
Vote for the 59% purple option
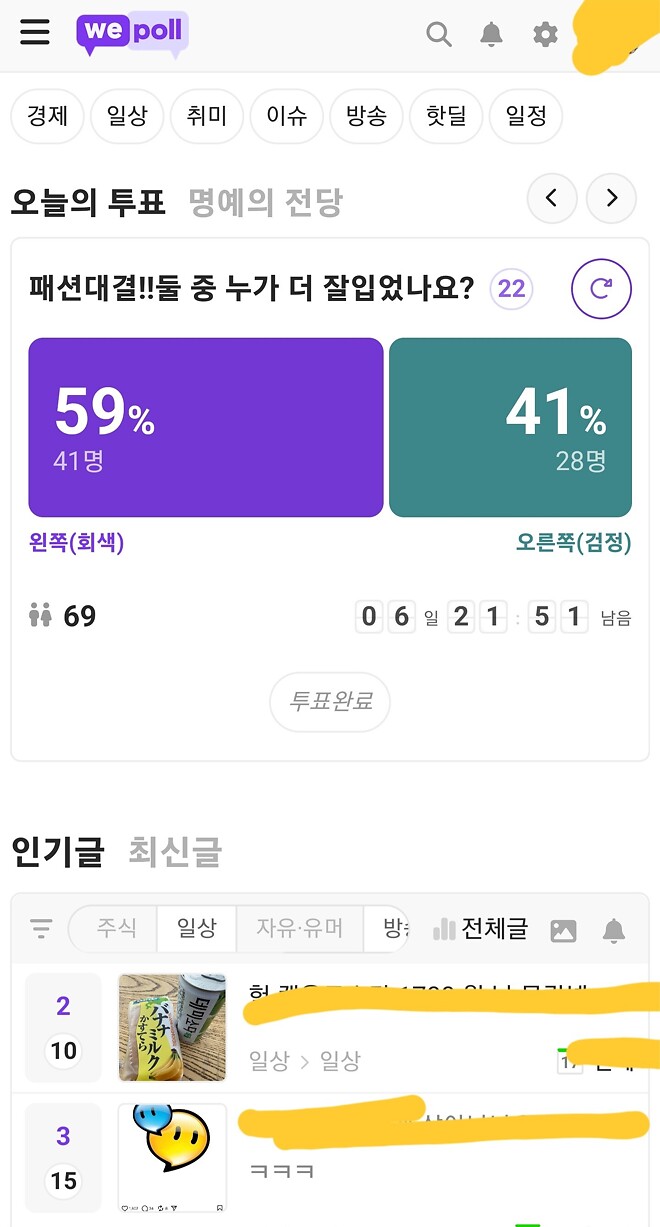[x=205, y=427]
